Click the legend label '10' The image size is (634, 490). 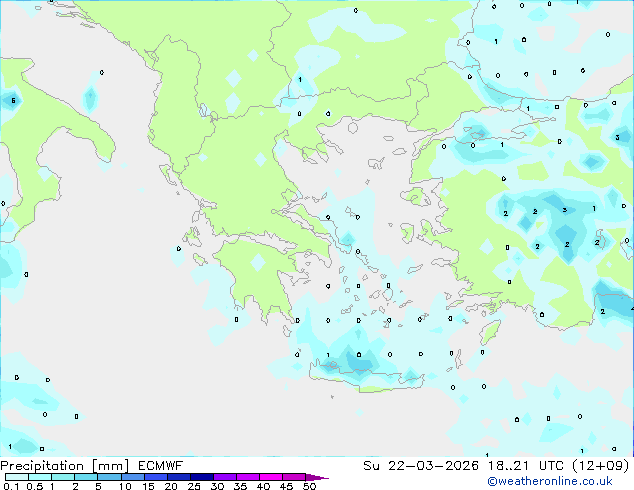point(125,486)
